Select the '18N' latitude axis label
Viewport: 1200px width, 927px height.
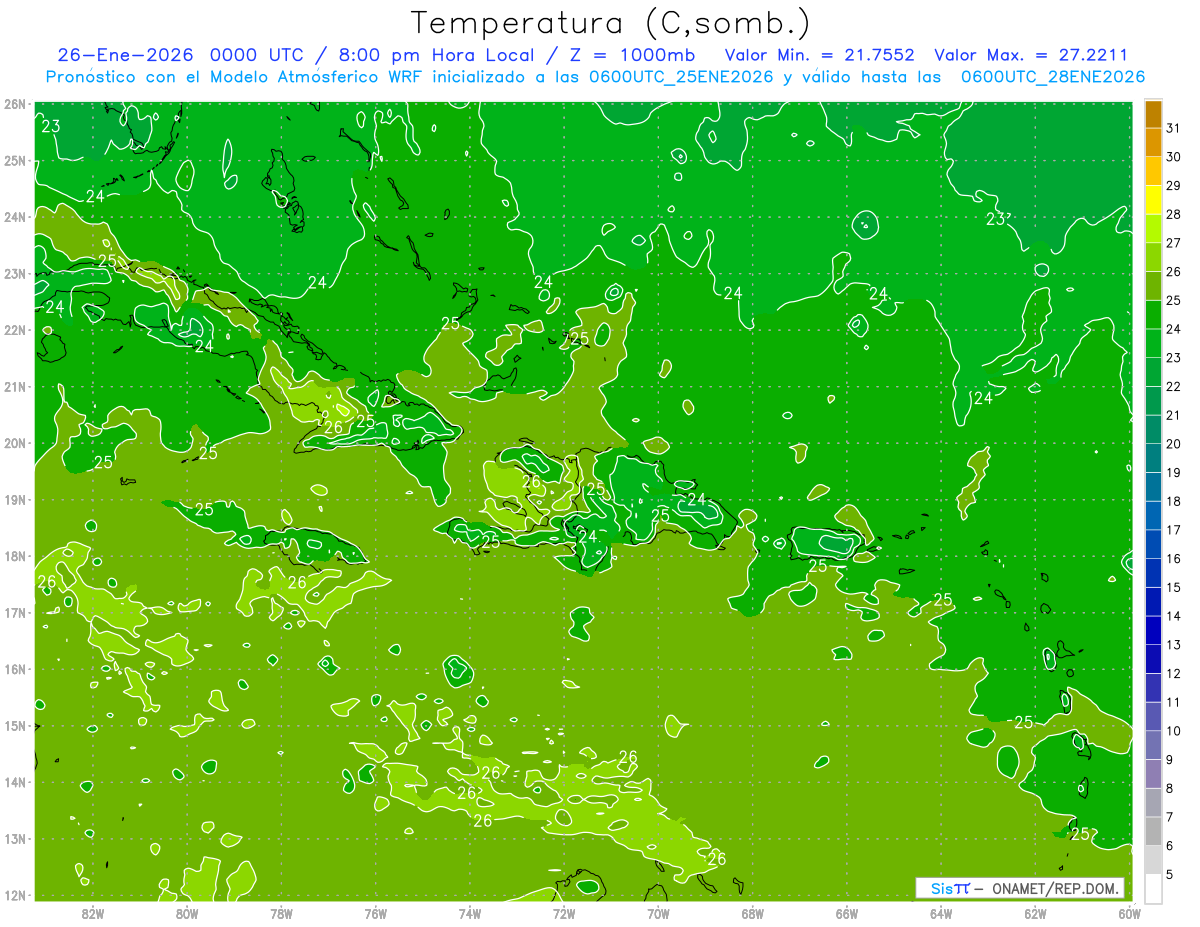click(15, 556)
